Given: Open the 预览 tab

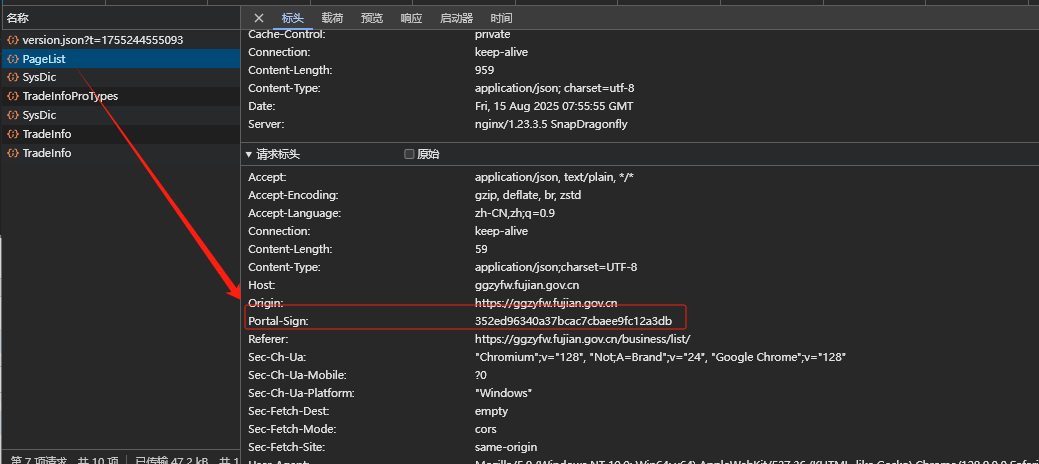Looking at the screenshot, I should pyautogui.click(x=372, y=18).
